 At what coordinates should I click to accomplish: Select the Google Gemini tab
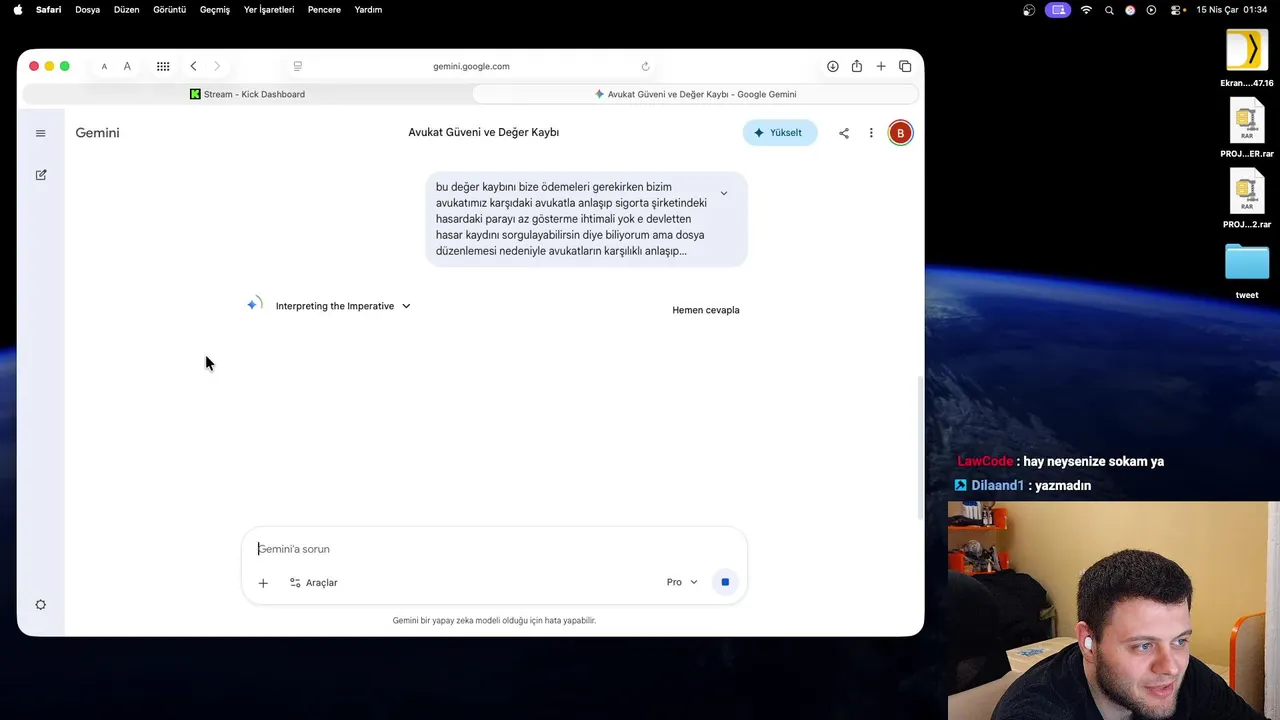tap(695, 94)
